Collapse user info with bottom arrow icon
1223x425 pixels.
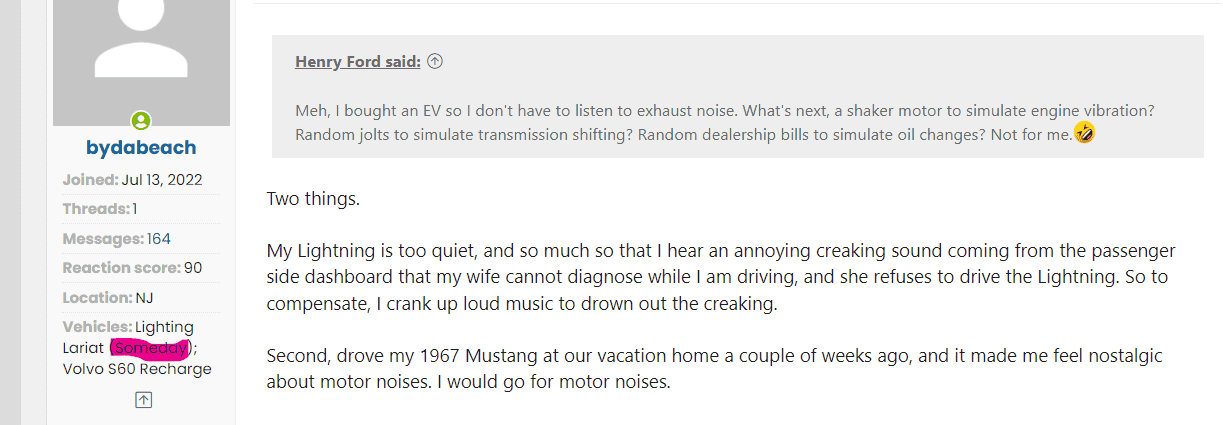(x=143, y=400)
